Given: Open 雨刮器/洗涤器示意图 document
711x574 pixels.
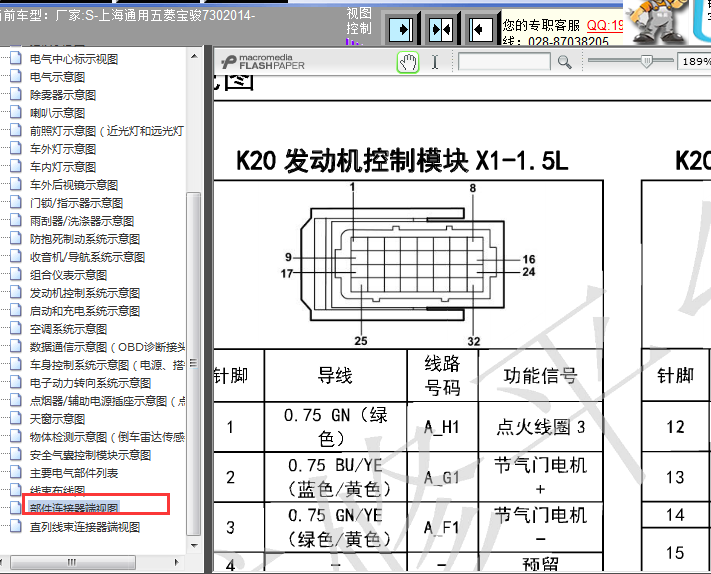Looking at the screenshot, I should coord(82,221).
